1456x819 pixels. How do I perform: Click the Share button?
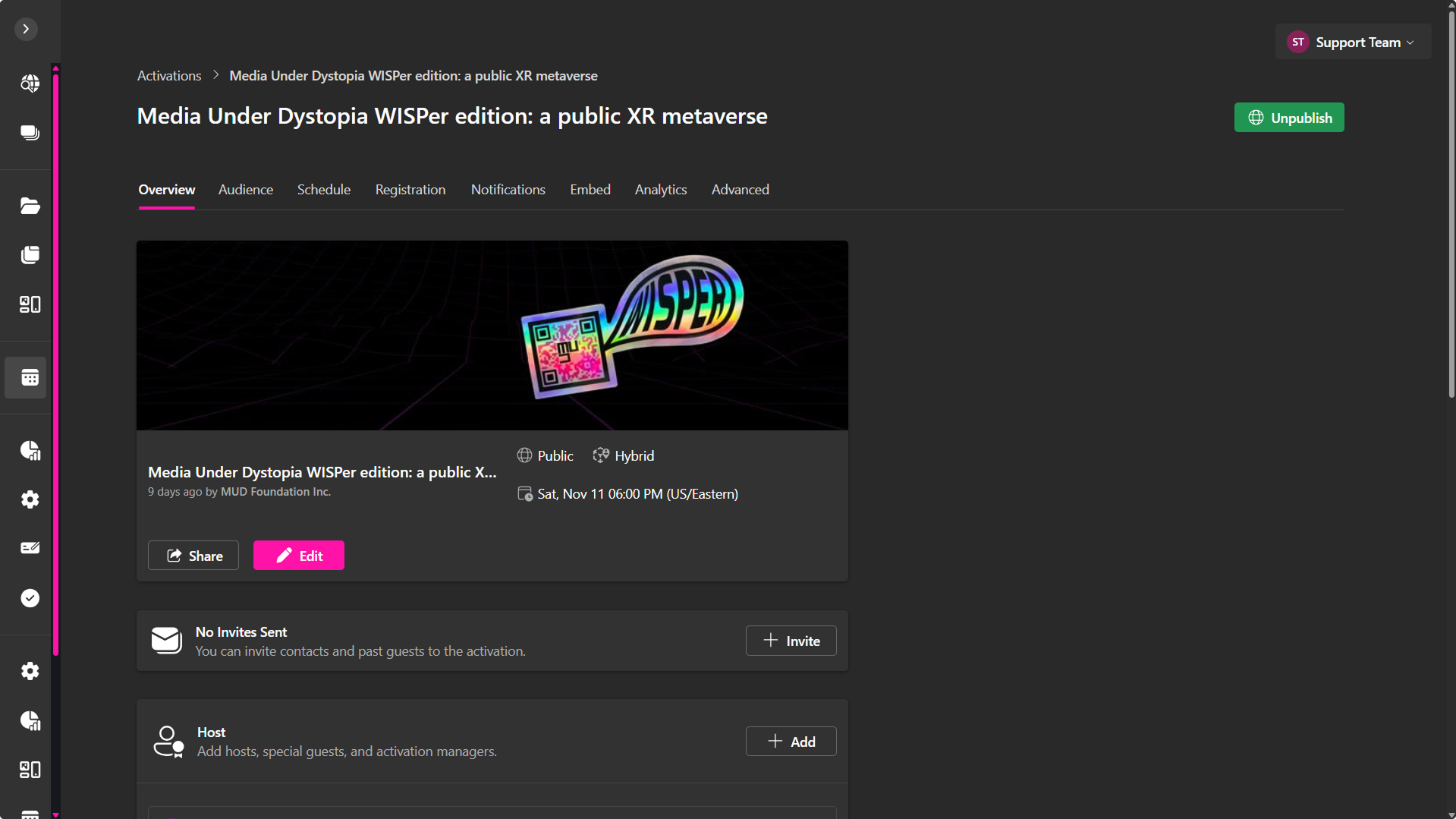[193, 556]
